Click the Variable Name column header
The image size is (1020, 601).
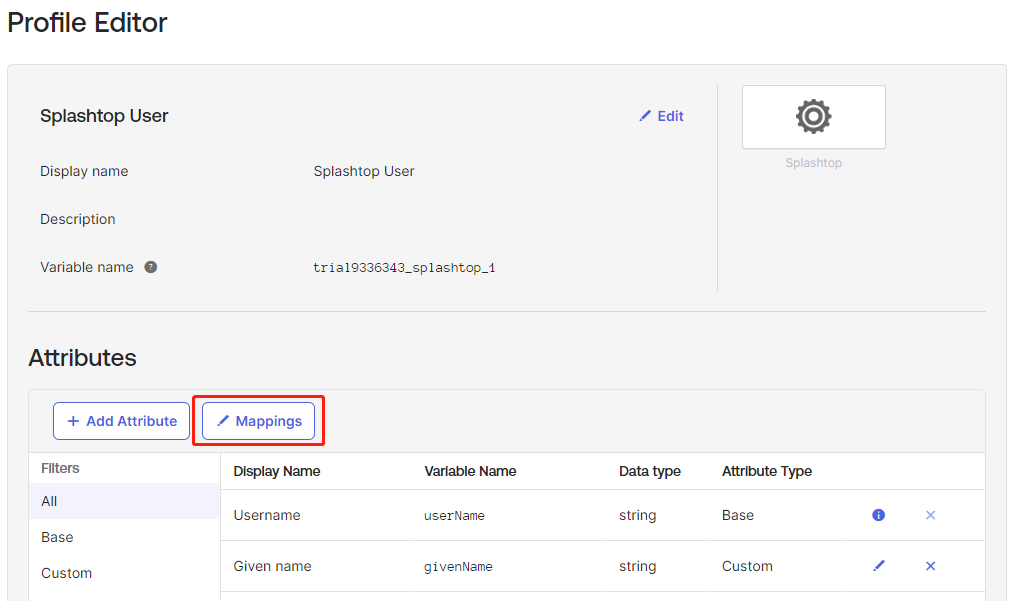(x=470, y=471)
